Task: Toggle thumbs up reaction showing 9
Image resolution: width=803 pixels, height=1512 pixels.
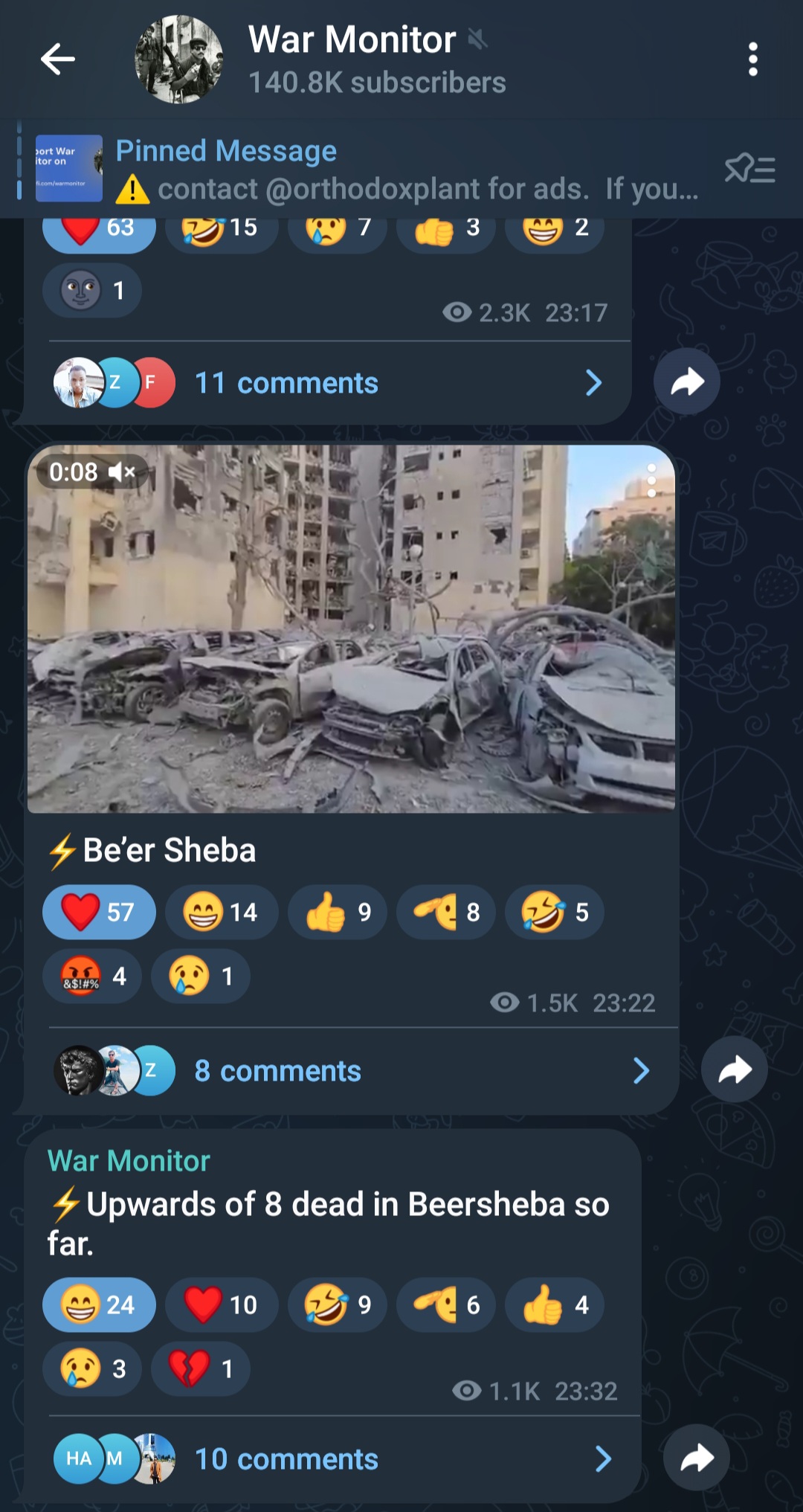Action: click(x=338, y=912)
